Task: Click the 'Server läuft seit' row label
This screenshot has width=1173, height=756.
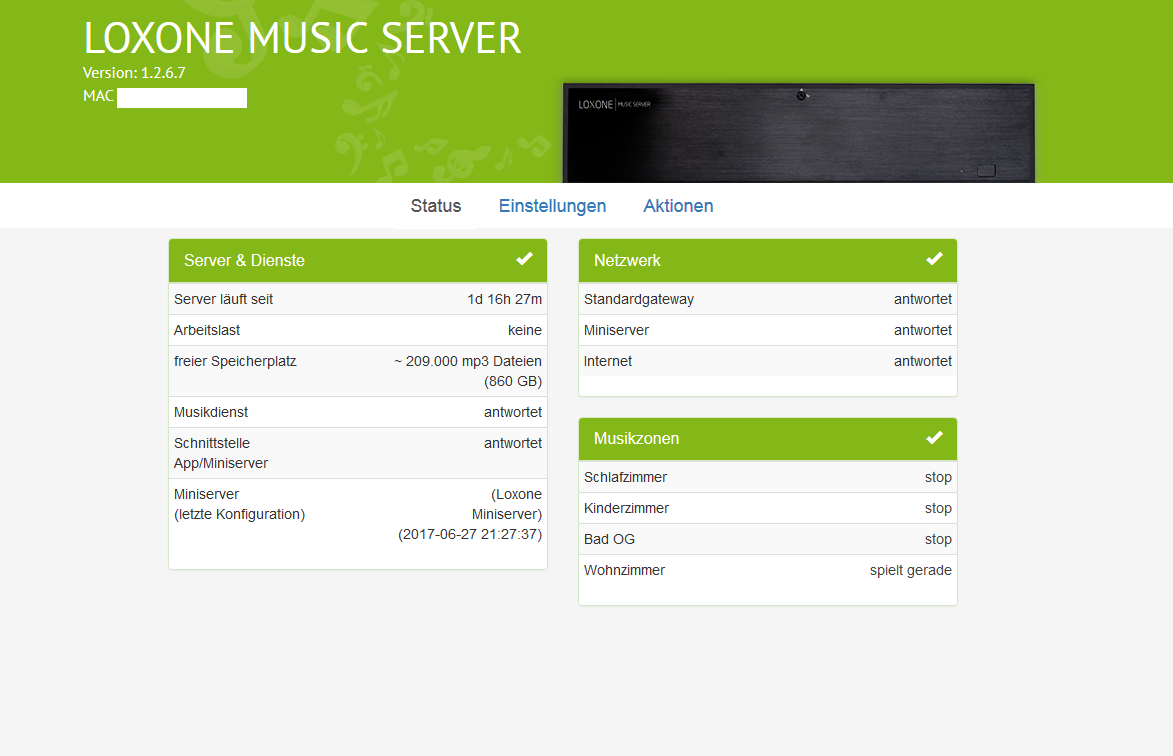Action: [x=224, y=299]
